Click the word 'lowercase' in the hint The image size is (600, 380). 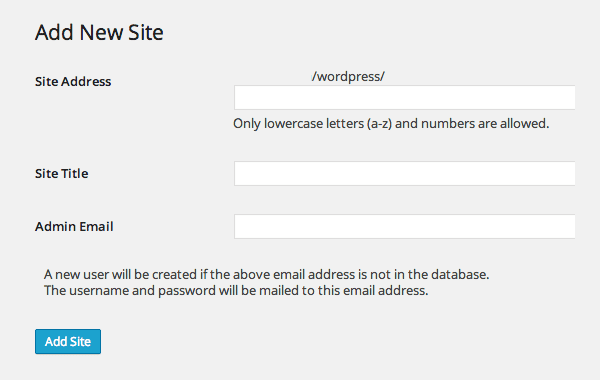[x=293, y=124]
